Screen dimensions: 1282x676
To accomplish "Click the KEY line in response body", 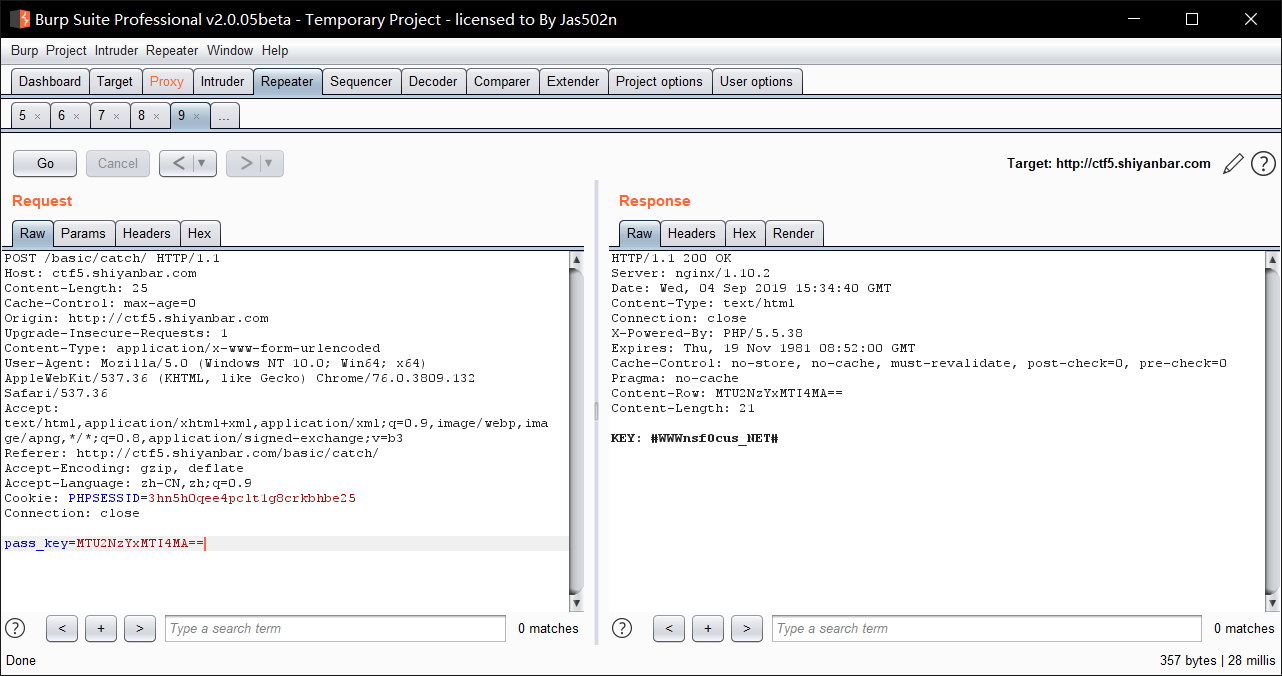I will [x=694, y=438].
